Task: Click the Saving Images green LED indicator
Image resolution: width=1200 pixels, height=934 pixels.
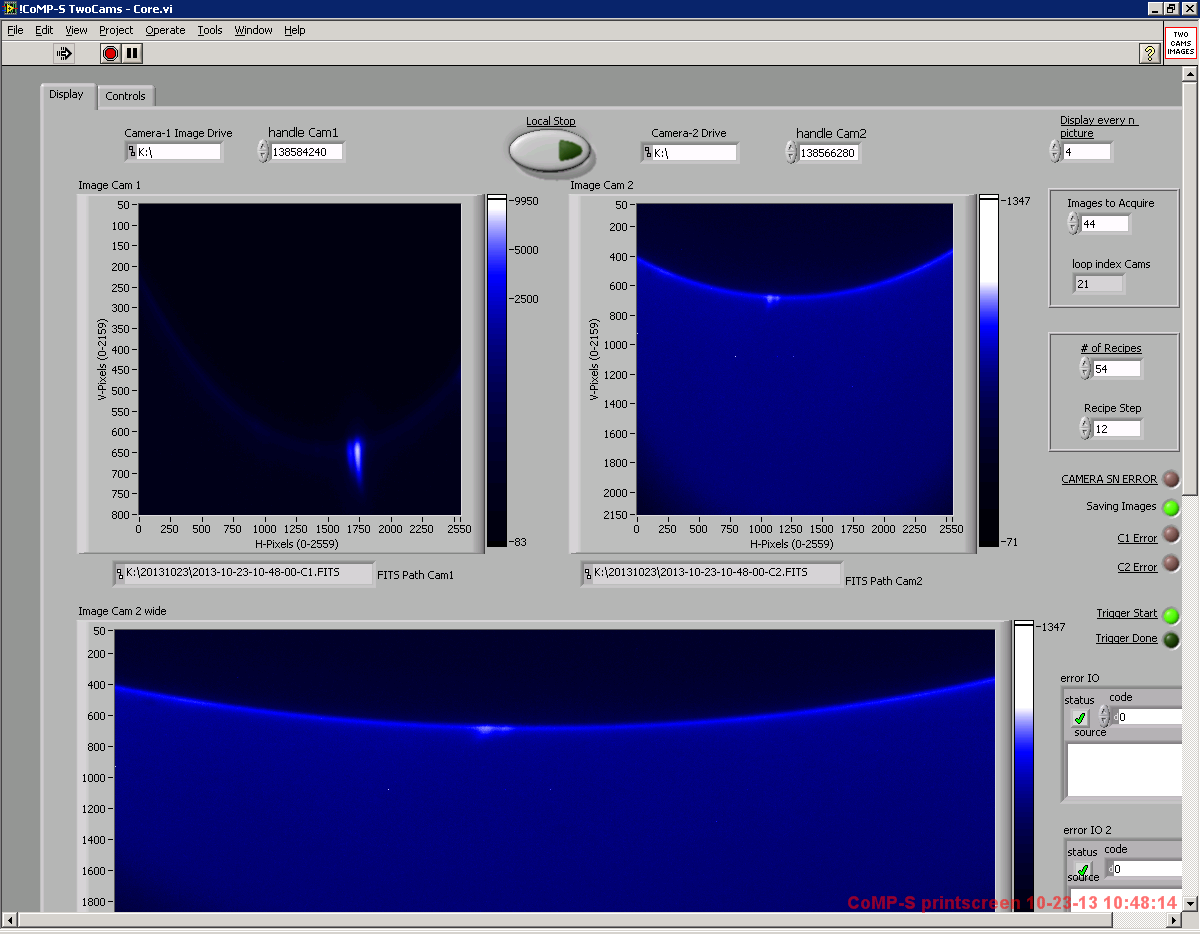Action: (1171, 507)
